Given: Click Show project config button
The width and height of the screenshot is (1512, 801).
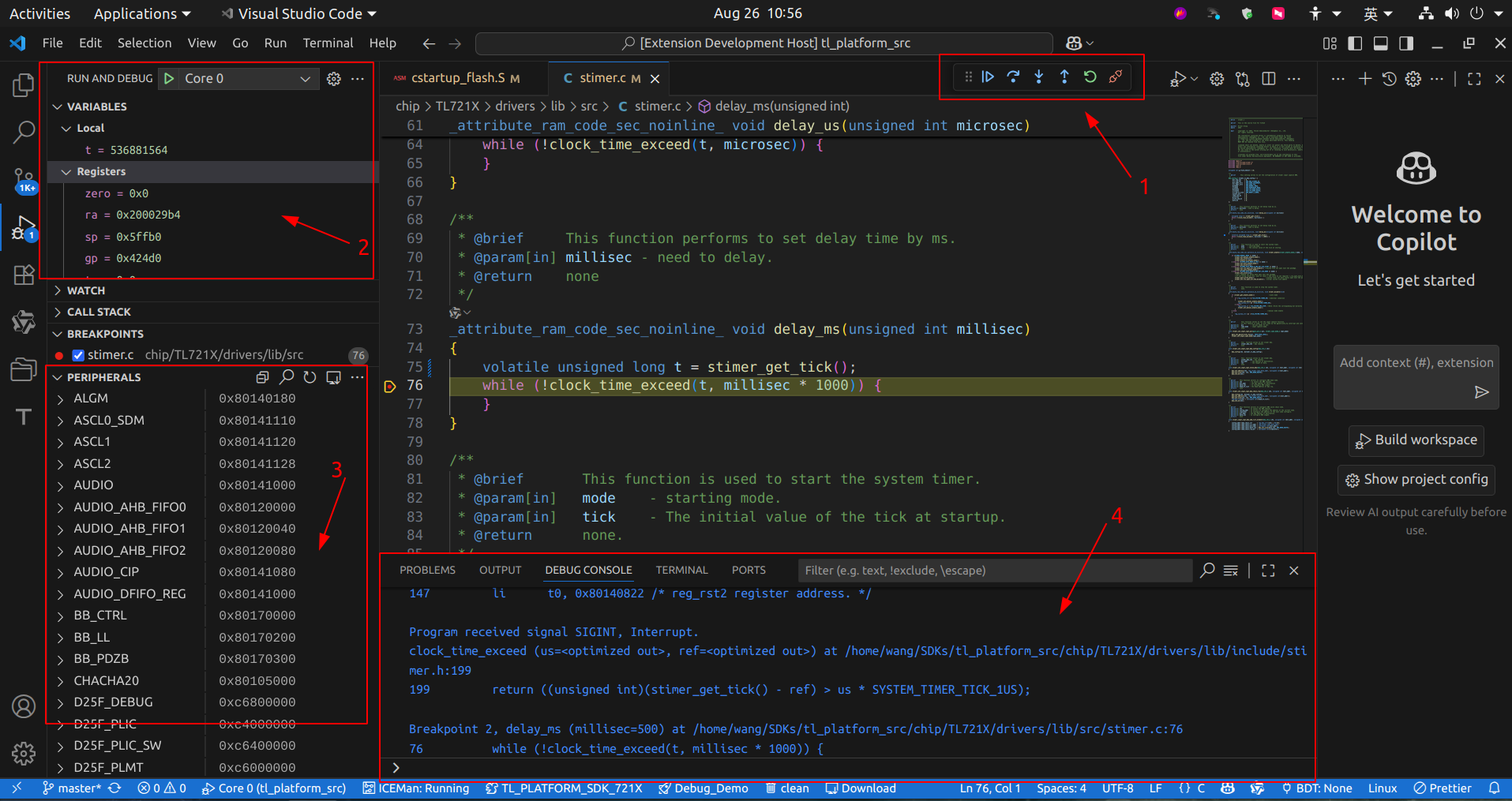Looking at the screenshot, I should tap(1416, 480).
